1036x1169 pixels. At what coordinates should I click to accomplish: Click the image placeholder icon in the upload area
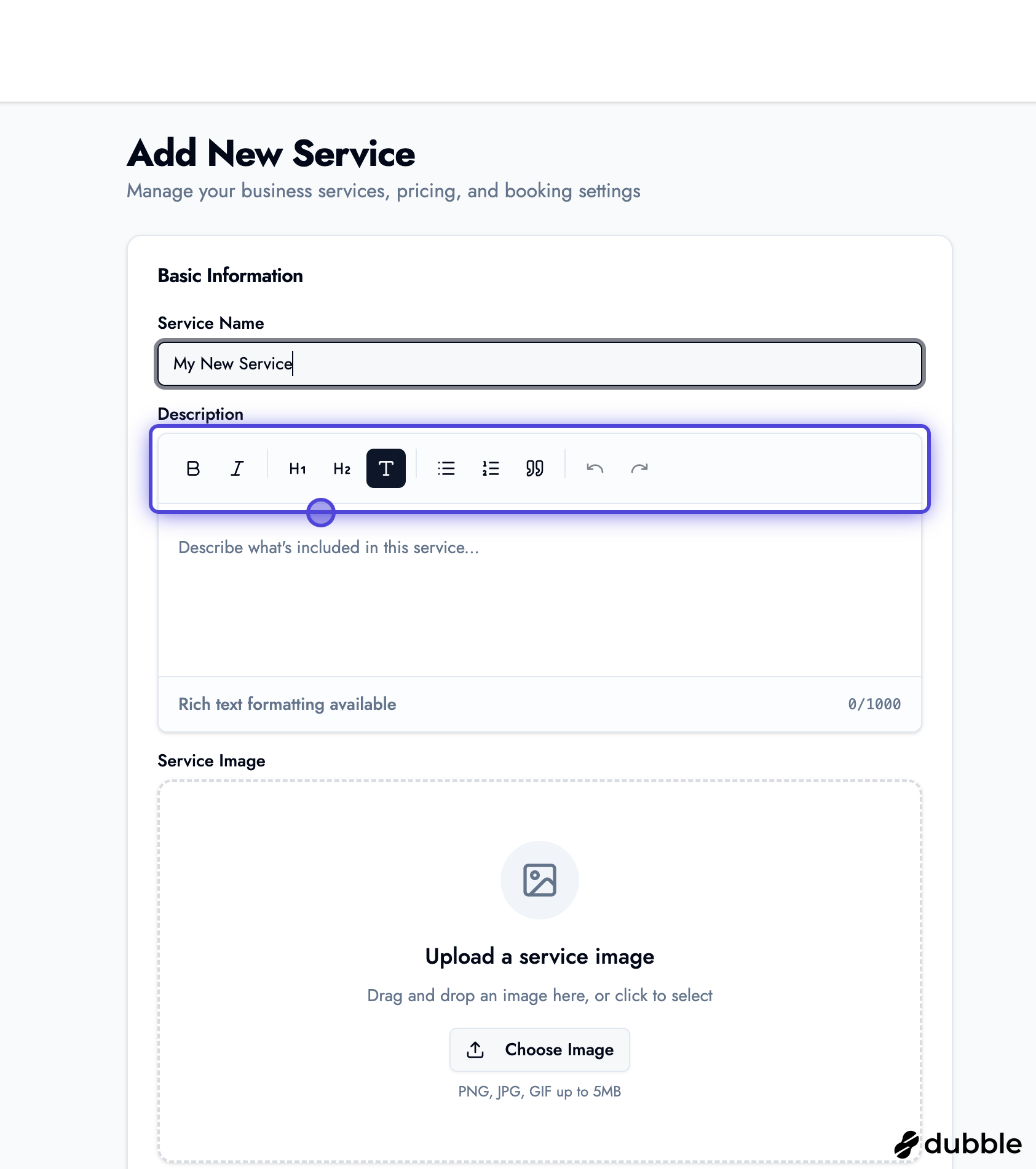tap(539, 880)
